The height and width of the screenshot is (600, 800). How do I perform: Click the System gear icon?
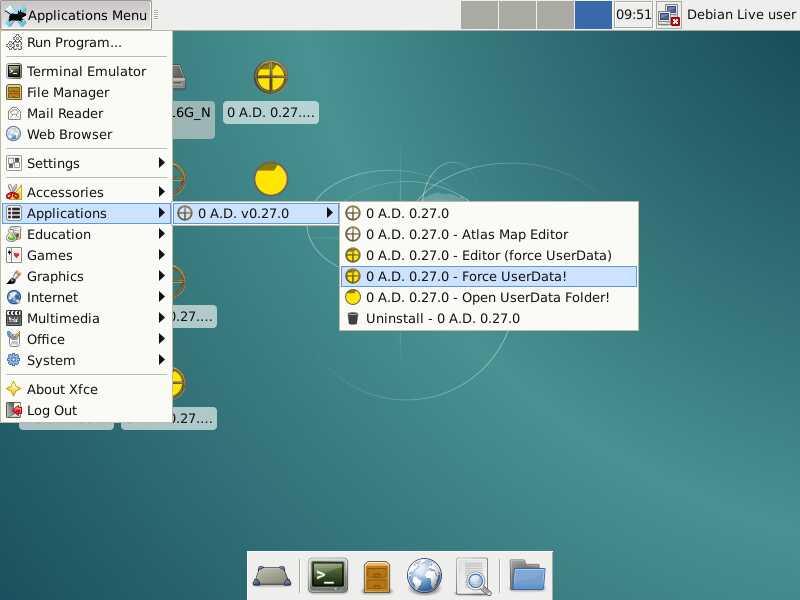coord(14,360)
